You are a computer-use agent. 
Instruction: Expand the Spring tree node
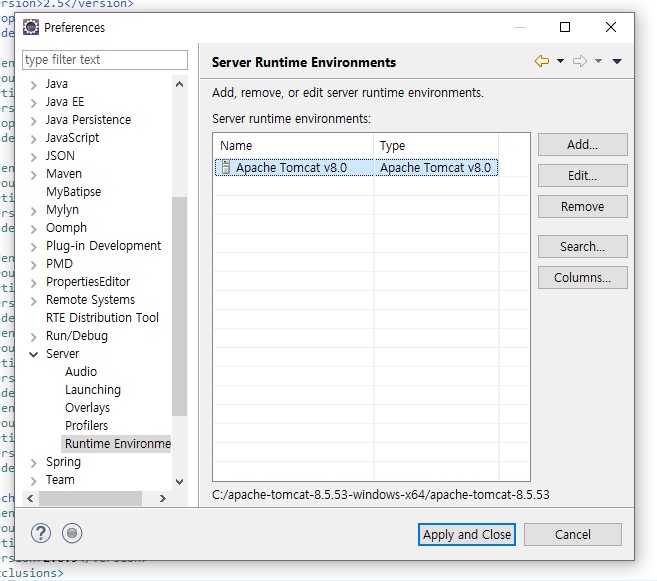[34, 463]
